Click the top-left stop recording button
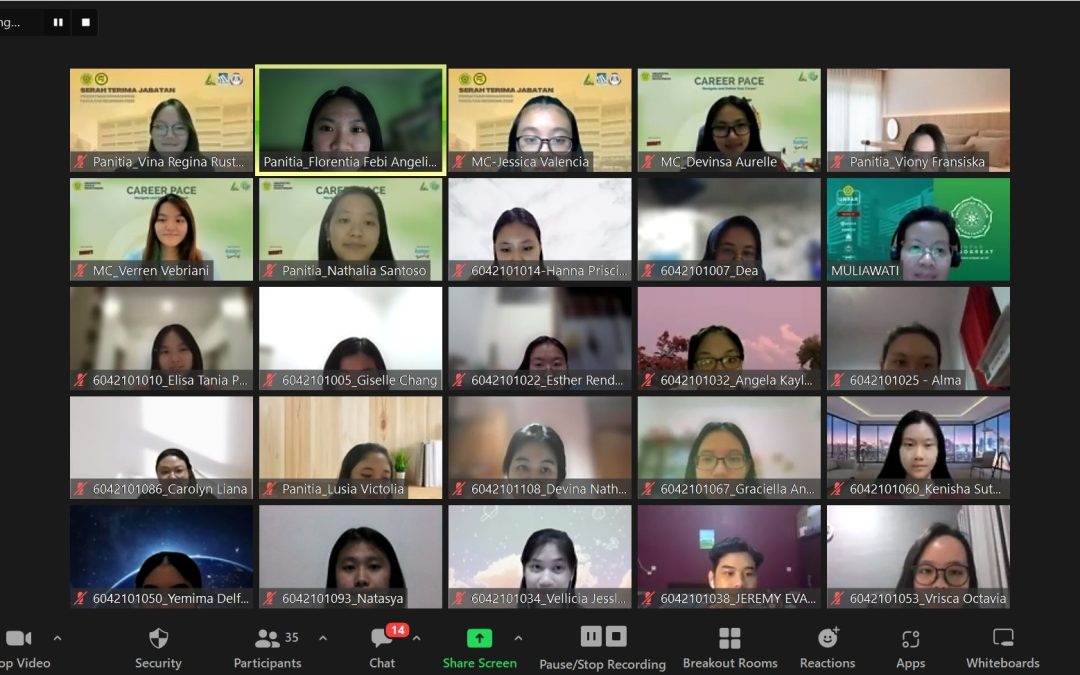 [x=85, y=22]
